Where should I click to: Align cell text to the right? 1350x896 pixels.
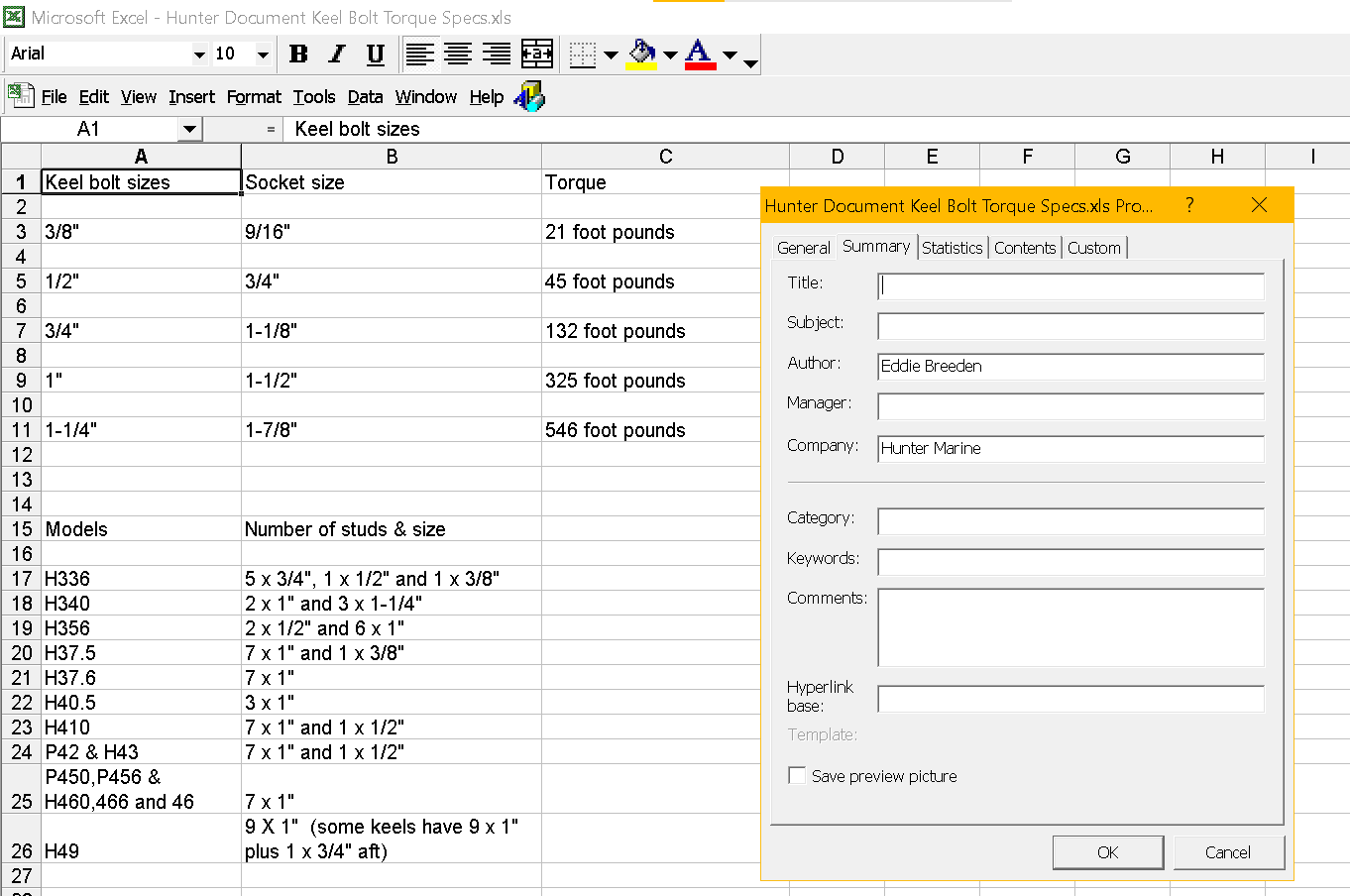point(496,55)
